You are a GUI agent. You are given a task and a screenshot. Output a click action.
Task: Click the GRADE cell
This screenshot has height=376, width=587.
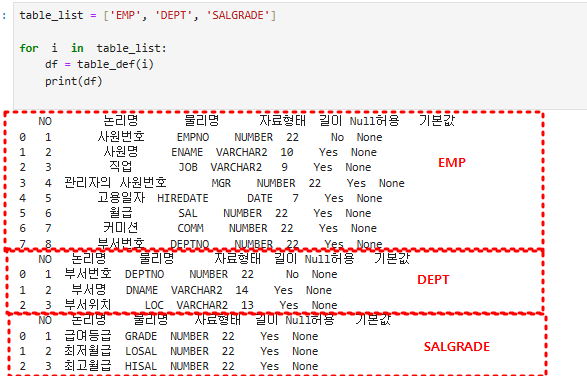[x=141, y=336]
